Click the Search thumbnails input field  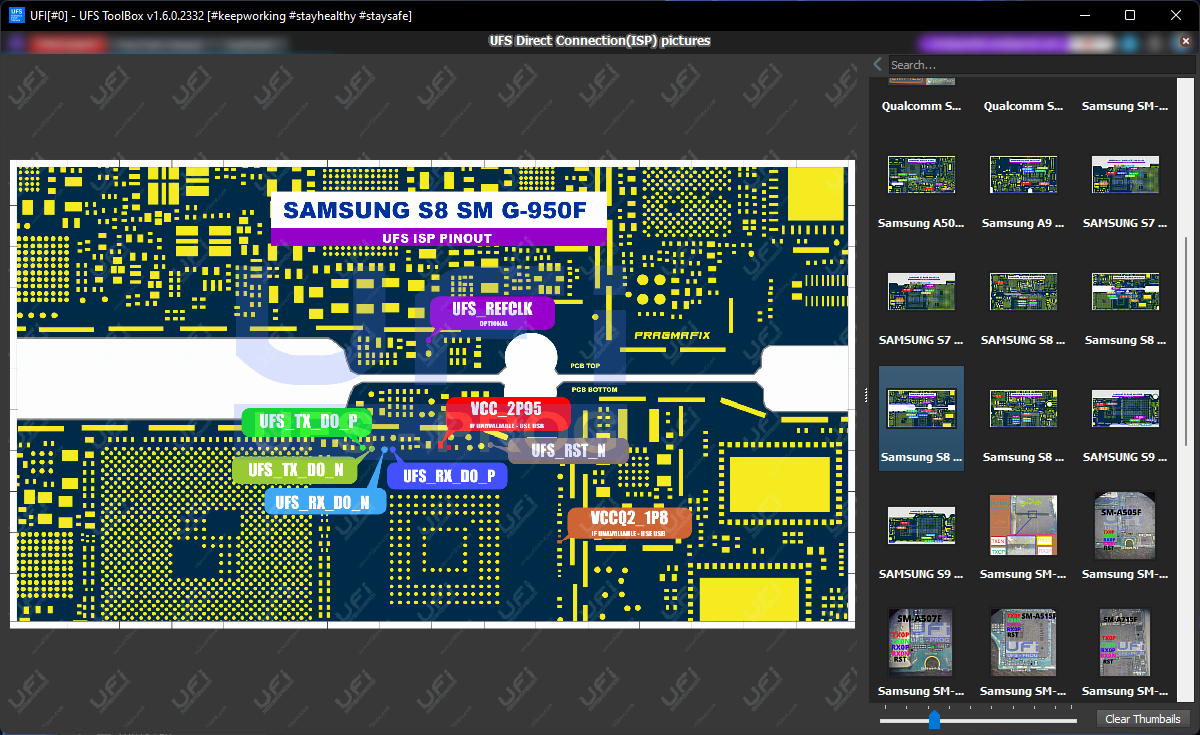[1042, 65]
